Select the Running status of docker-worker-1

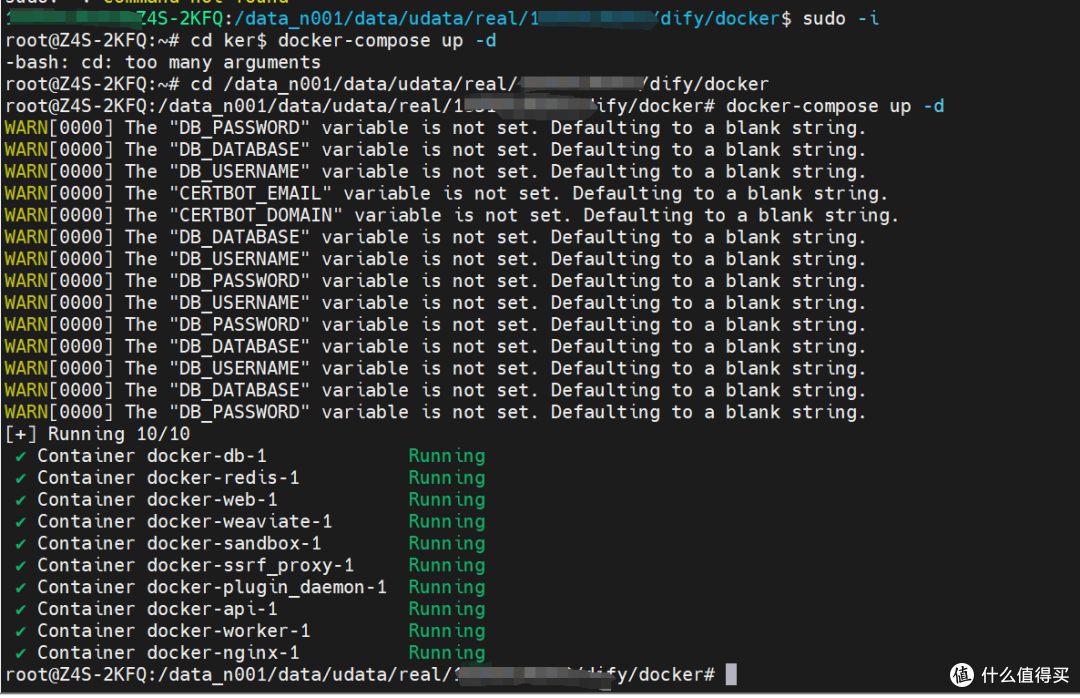[x=446, y=630]
